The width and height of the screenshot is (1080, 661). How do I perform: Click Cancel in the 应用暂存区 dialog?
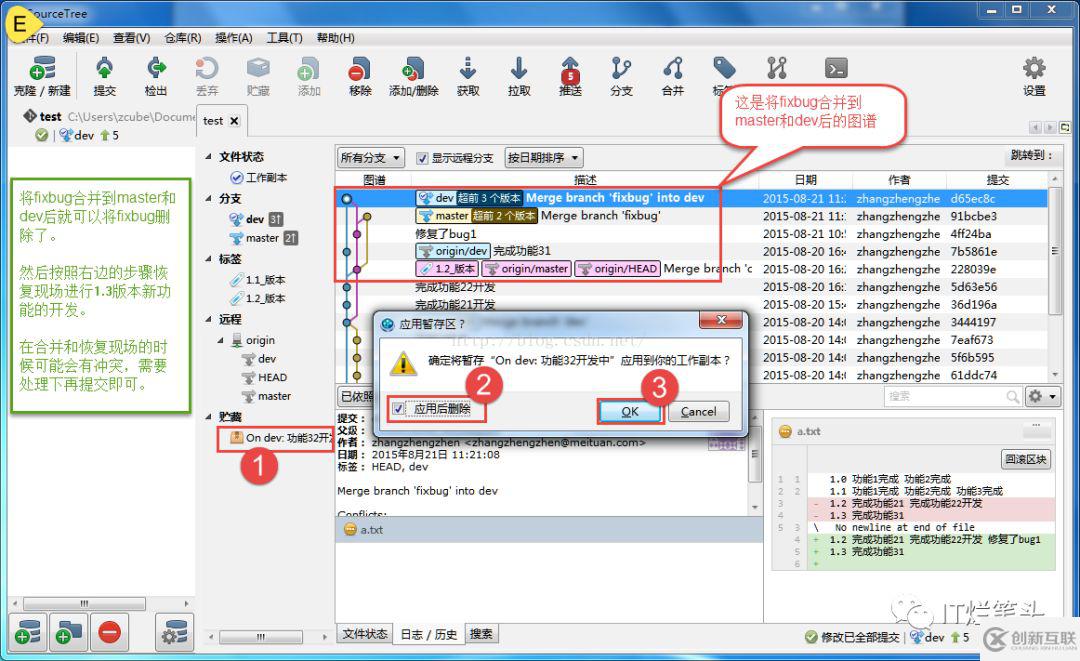pos(698,412)
